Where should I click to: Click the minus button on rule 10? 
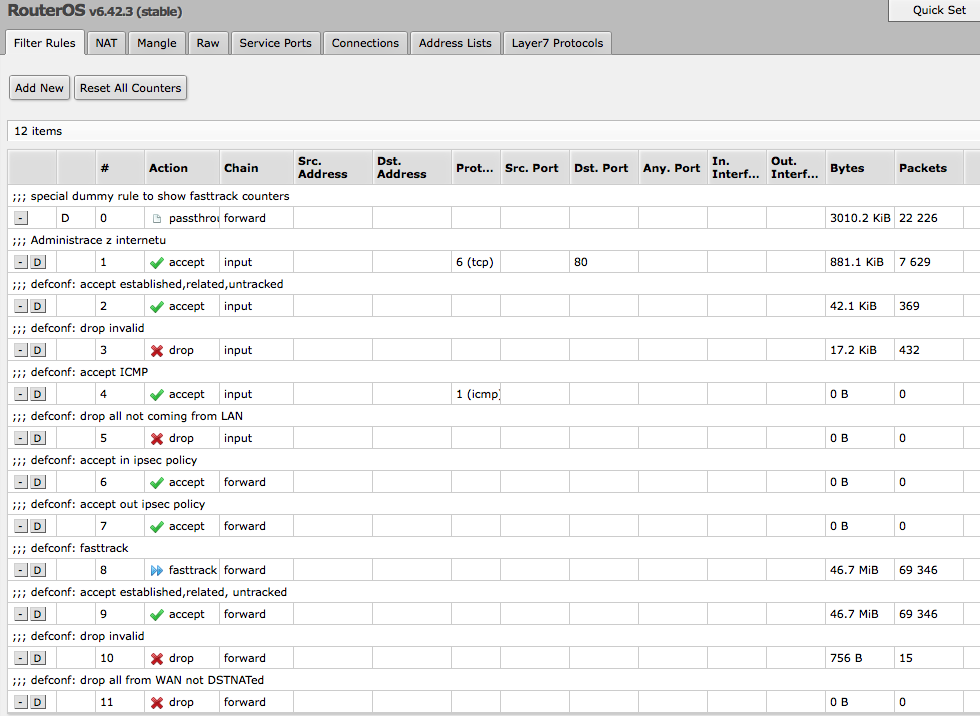(x=21, y=659)
